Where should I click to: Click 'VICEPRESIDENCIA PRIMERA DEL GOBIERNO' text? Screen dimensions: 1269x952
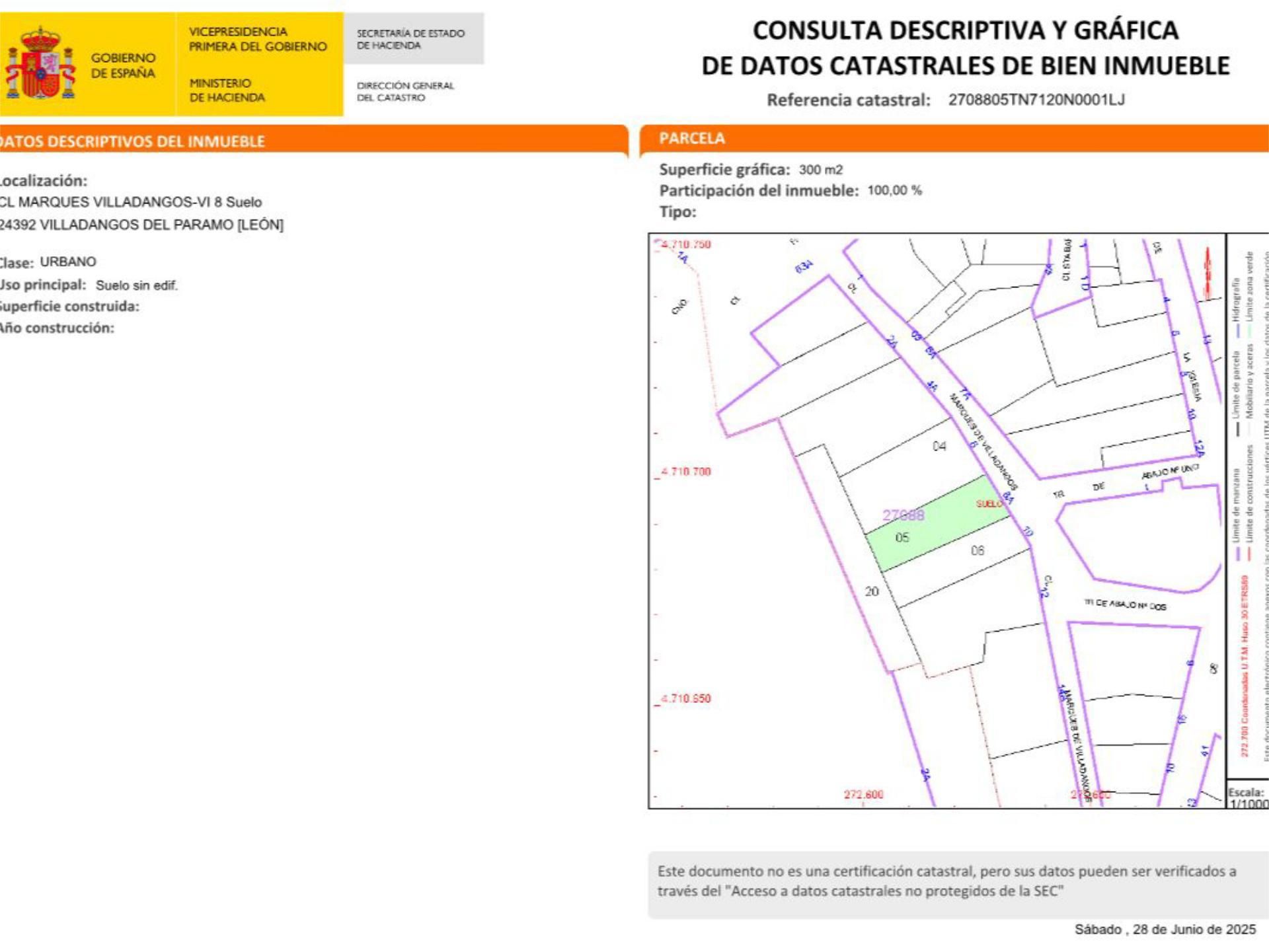point(258,39)
